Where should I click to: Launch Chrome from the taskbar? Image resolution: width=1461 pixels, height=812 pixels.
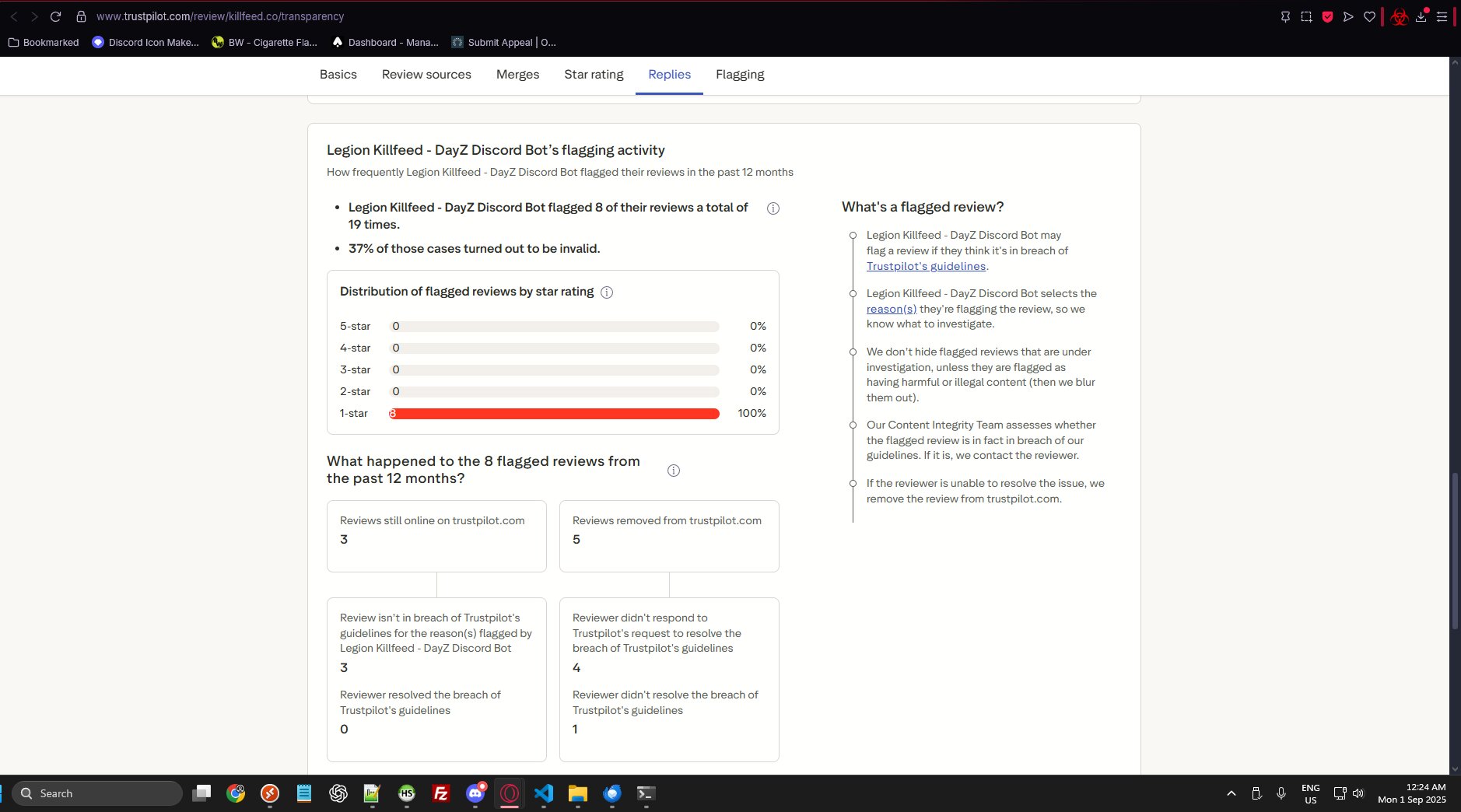[x=236, y=793]
